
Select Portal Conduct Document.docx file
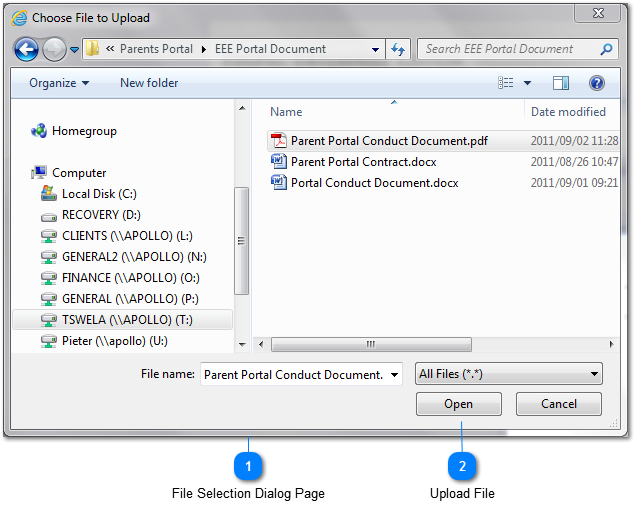click(x=374, y=183)
